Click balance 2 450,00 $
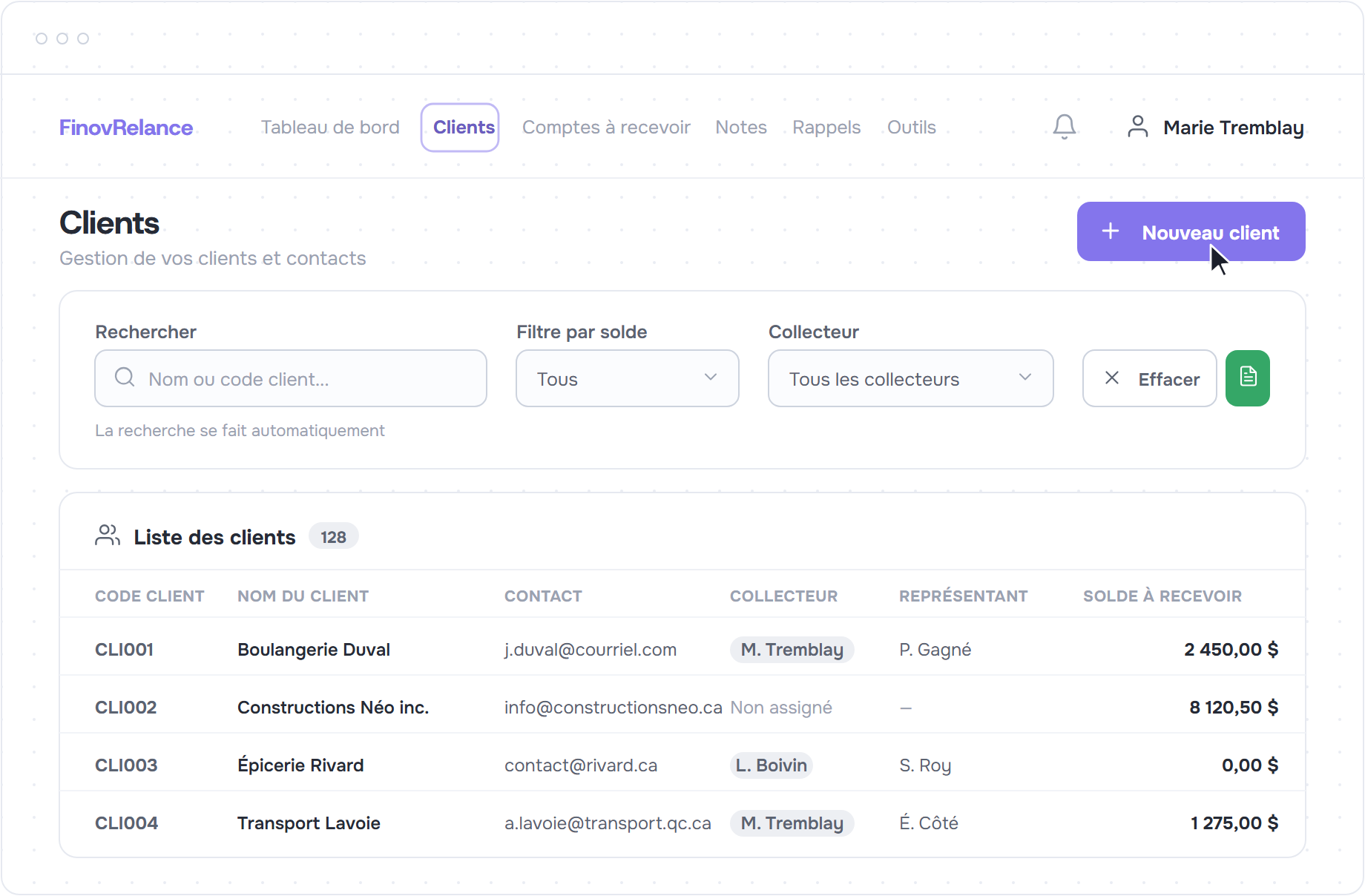 [1231, 650]
